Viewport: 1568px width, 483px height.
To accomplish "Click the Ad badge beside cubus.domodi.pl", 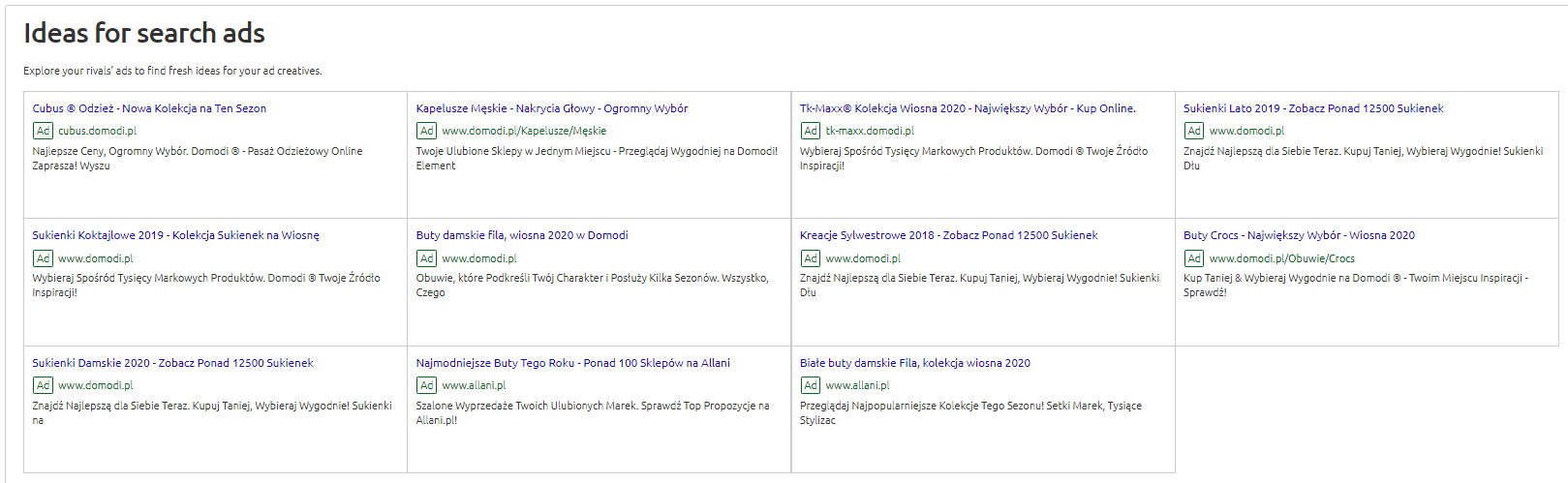I will click(x=43, y=131).
